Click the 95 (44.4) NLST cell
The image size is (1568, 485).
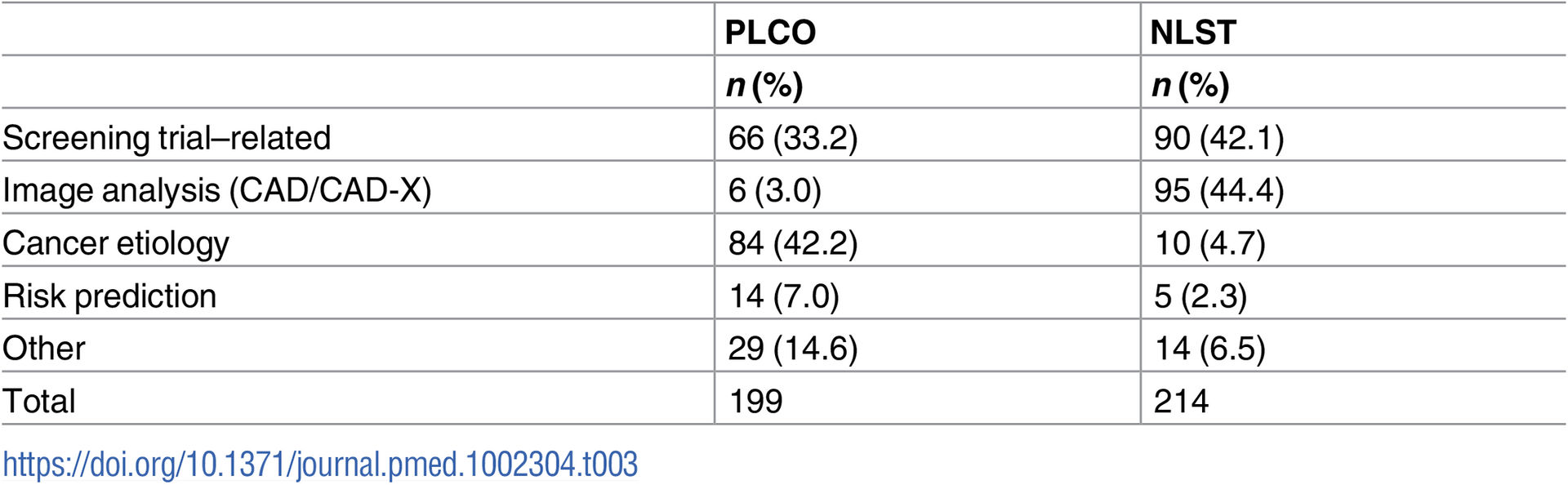click(1218, 190)
